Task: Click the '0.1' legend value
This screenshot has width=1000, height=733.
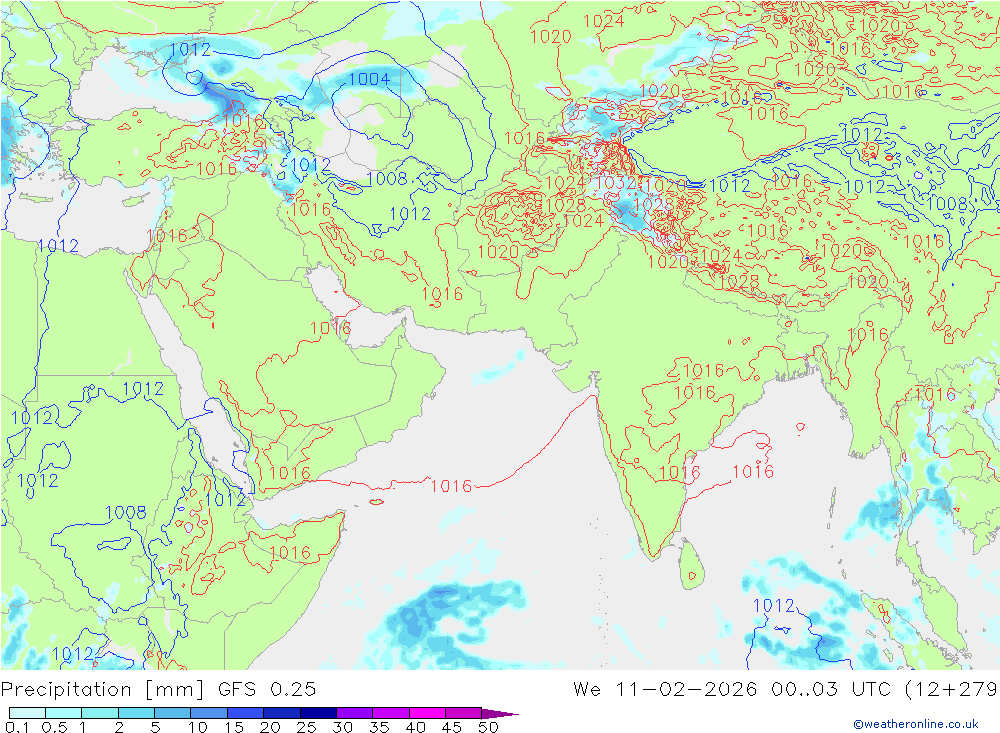Action: [17, 727]
